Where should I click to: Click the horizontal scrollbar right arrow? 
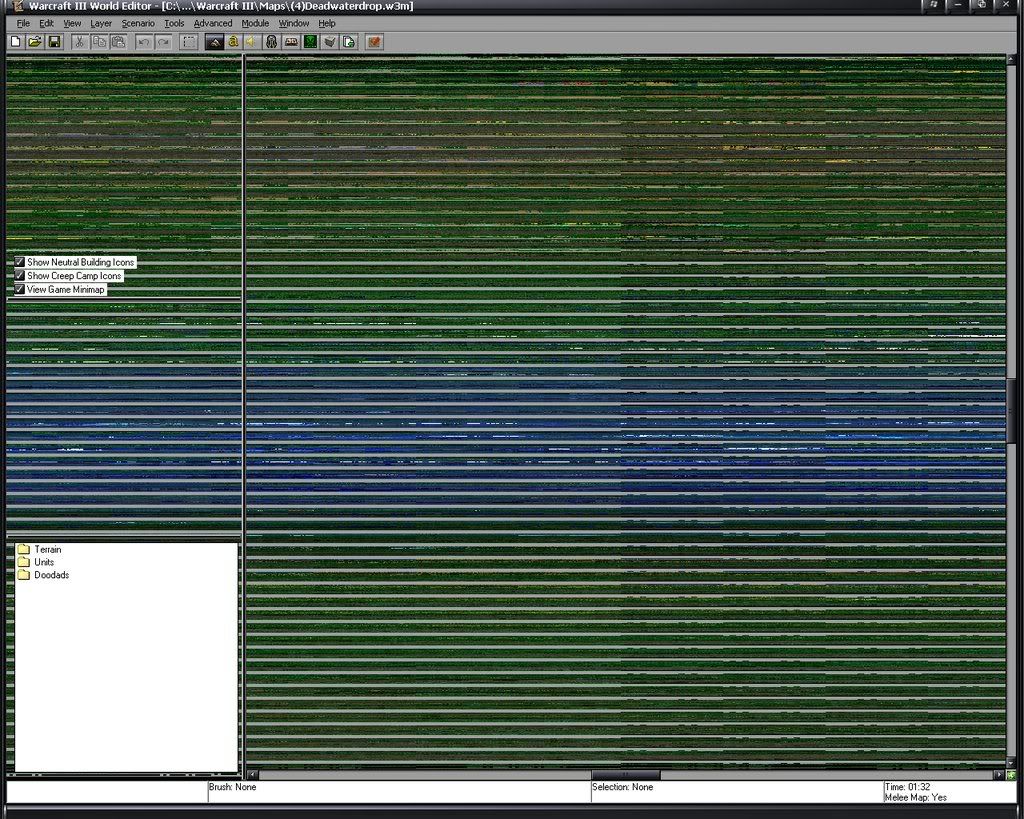pos(999,775)
